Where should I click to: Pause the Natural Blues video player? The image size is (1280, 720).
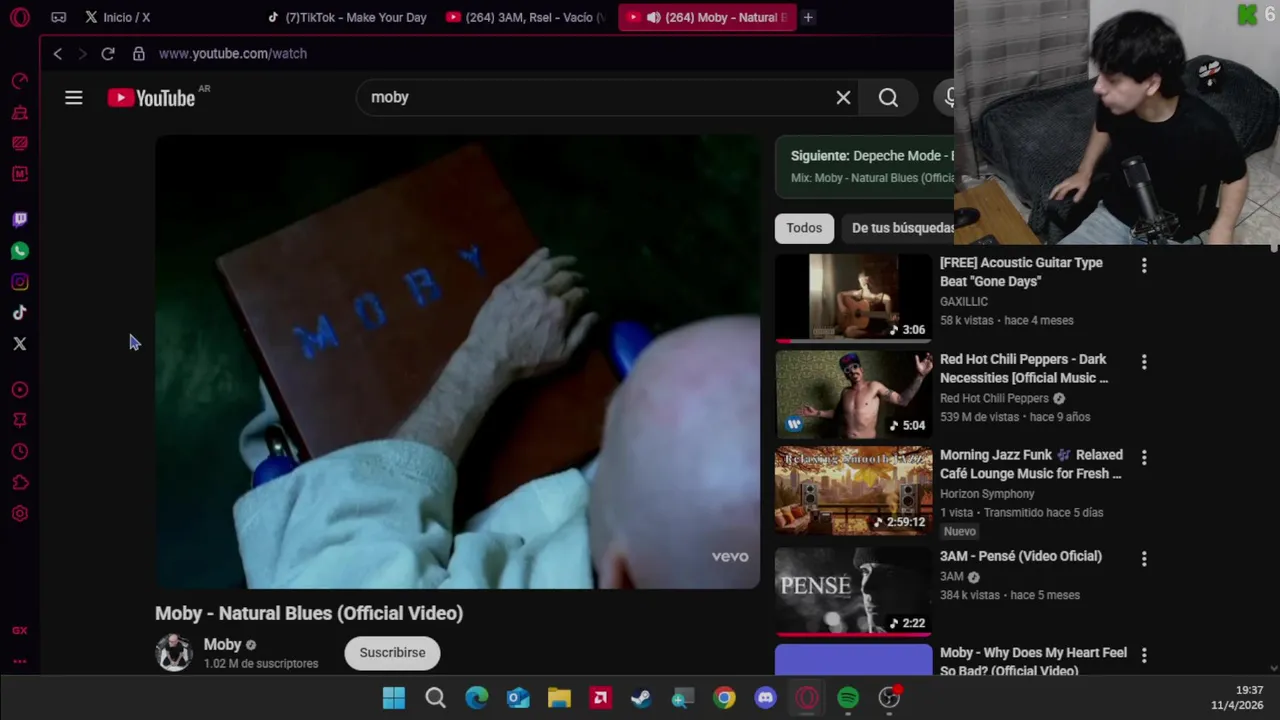tap(457, 362)
